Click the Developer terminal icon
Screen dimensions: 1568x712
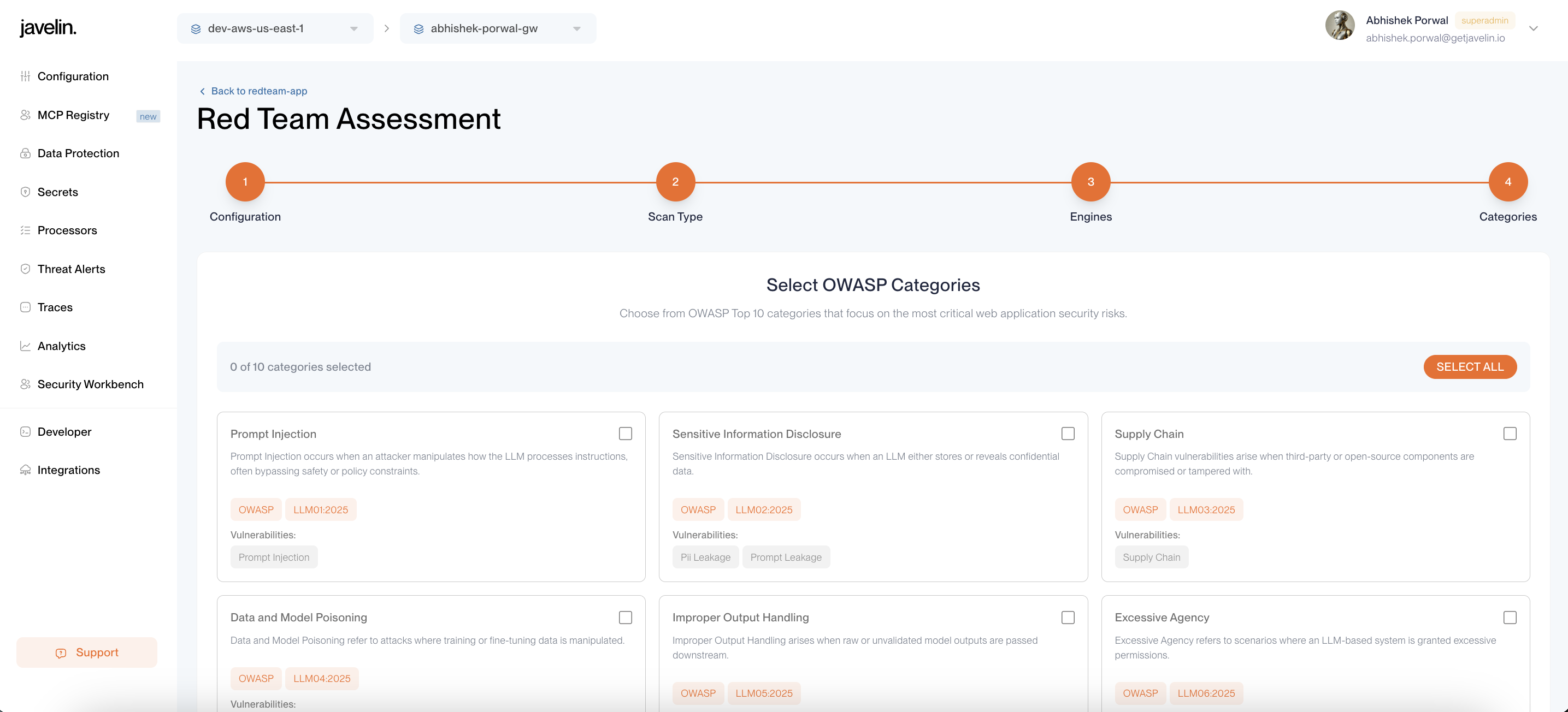tap(25, 431)
